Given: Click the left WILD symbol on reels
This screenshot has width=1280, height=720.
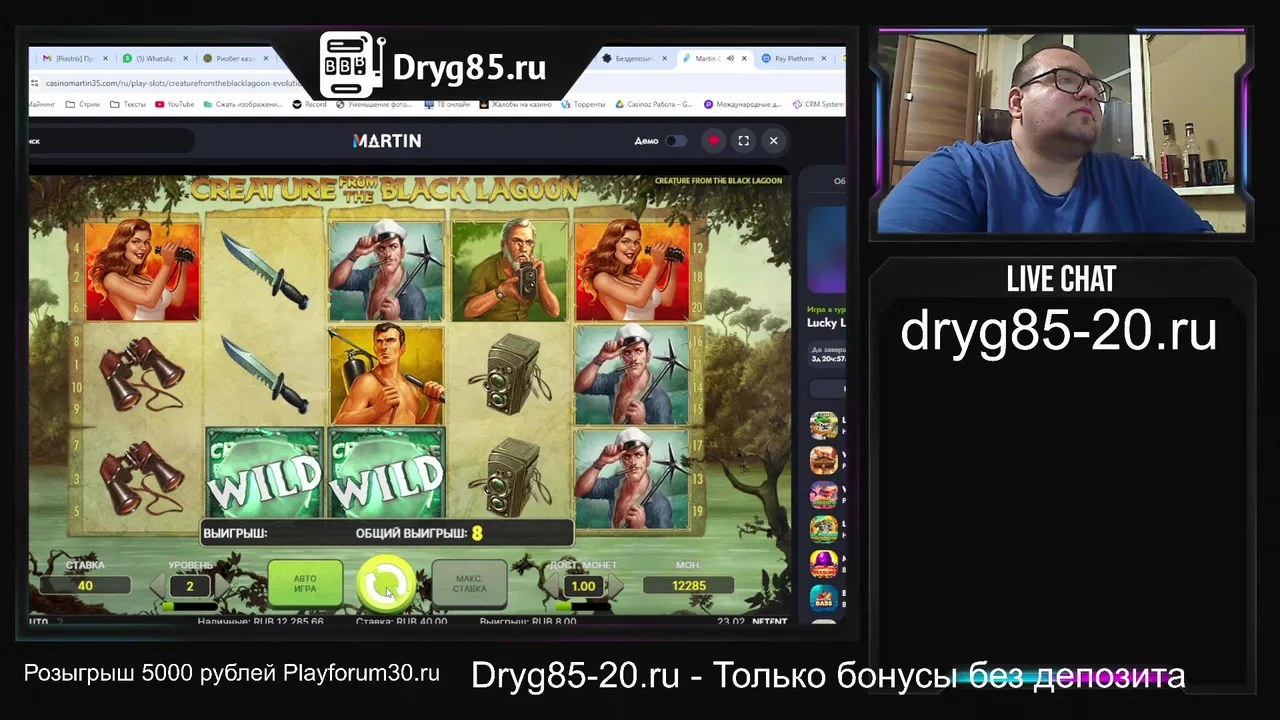Looking at the screenshot, I should (x=264, y=474).
